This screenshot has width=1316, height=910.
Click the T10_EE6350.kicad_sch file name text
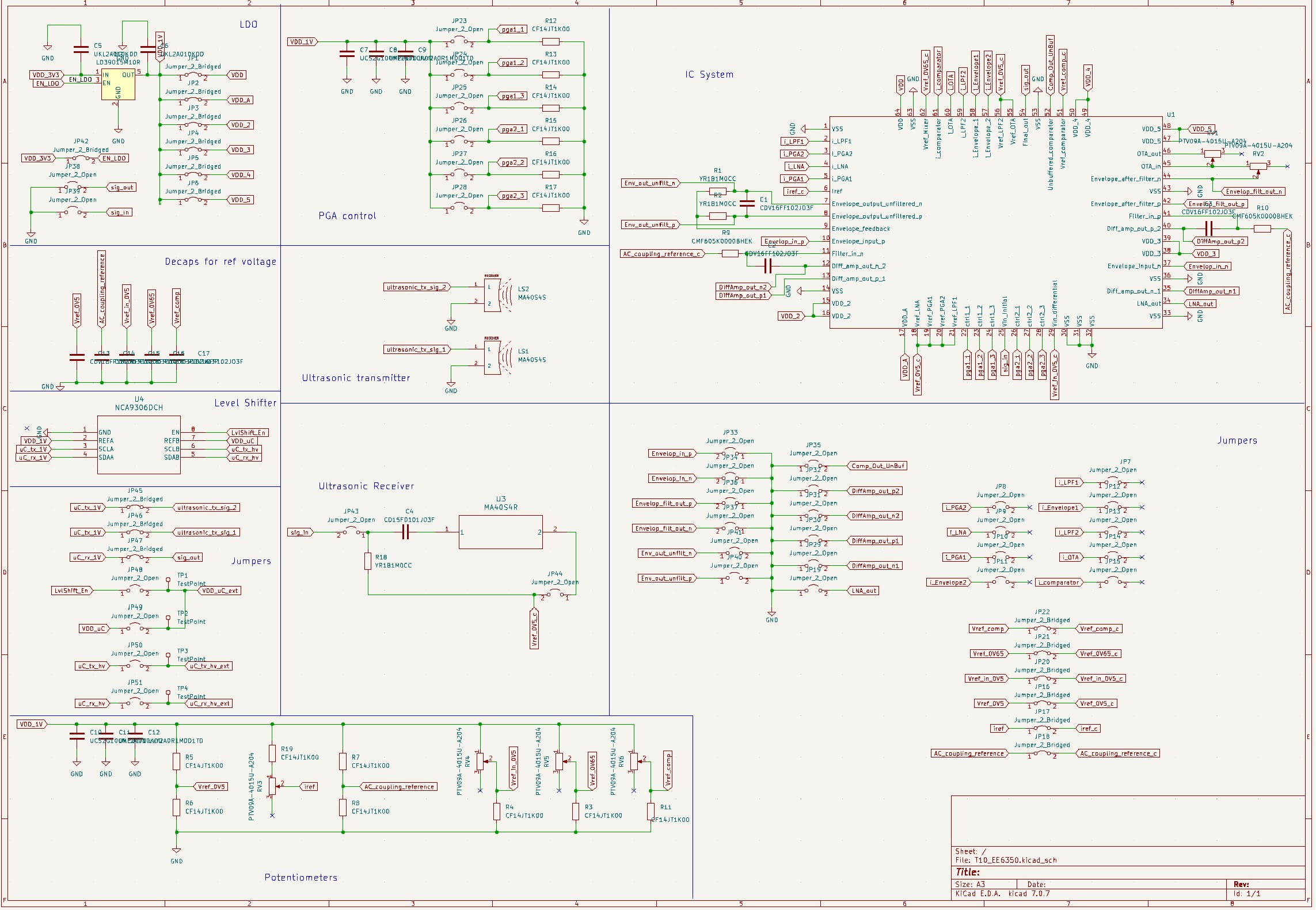[1015, 860]
